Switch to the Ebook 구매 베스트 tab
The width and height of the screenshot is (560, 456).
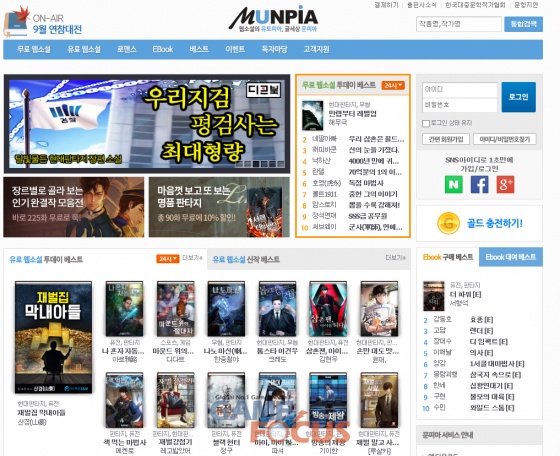(x=448, y=257)
